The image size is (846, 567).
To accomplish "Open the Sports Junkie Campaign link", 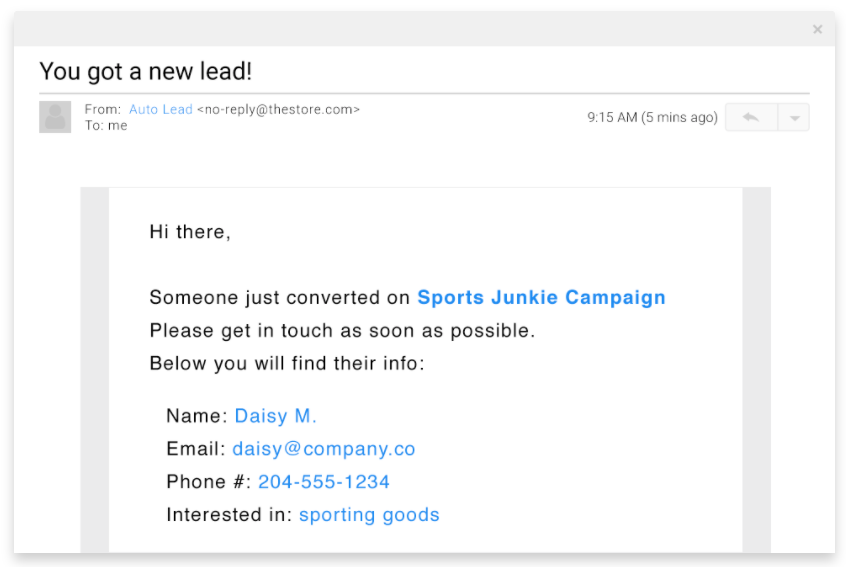I will (541, 297).
